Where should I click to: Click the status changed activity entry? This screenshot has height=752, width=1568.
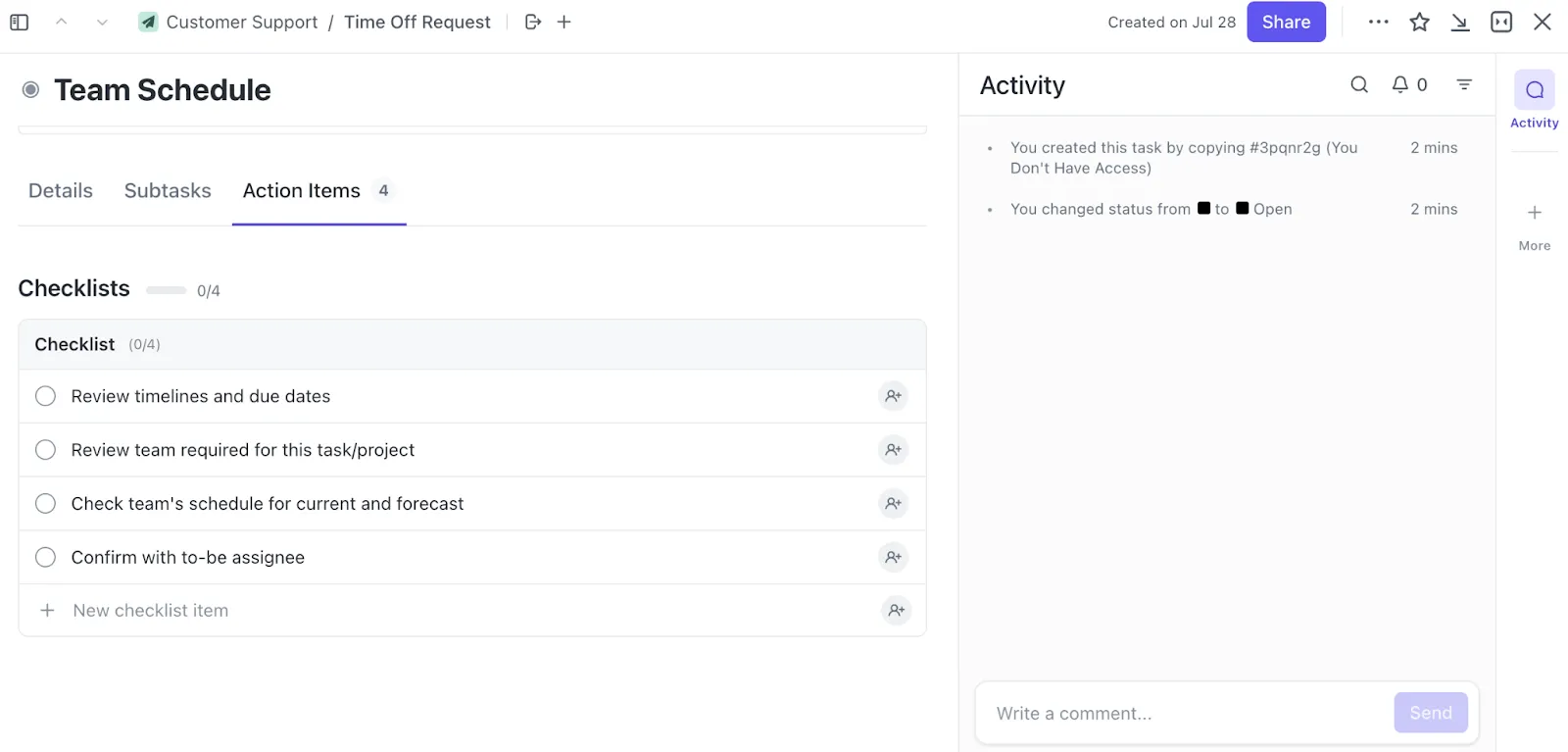1151,209
